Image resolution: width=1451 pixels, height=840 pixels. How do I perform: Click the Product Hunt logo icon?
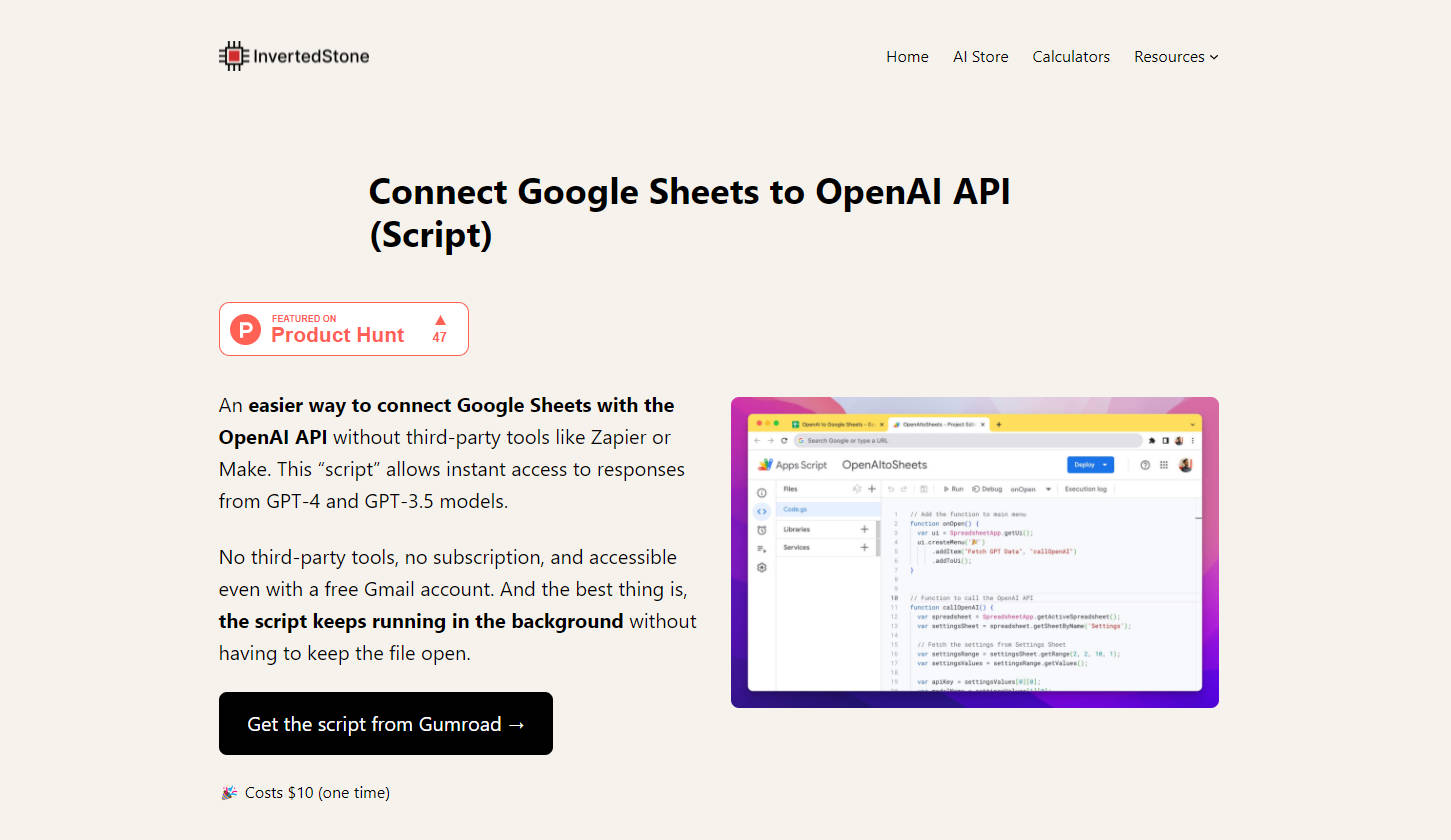tap(245, 329)
